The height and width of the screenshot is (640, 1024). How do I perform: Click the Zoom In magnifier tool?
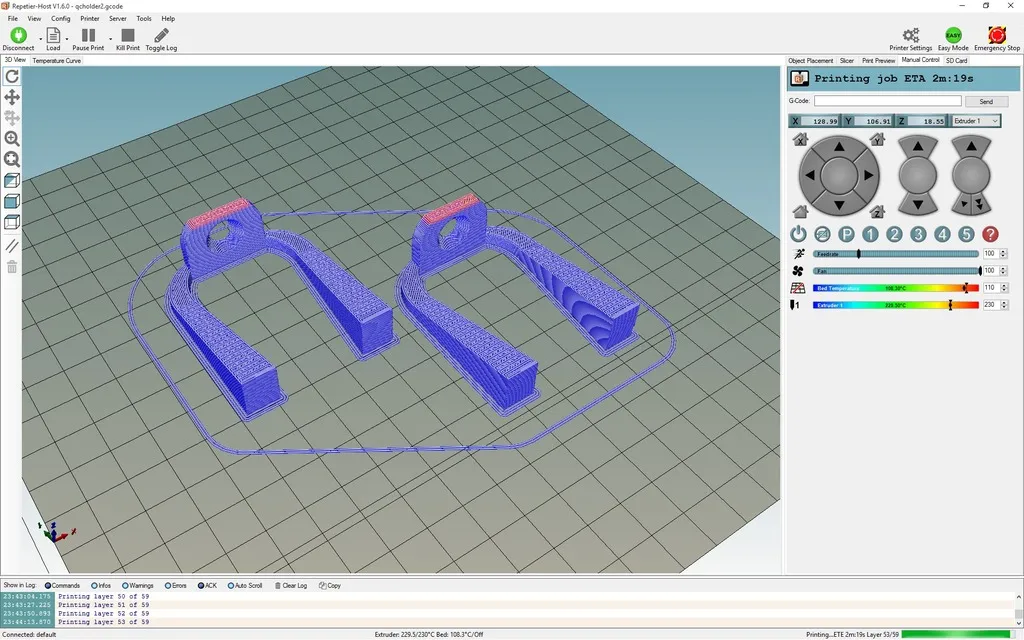pos(12,139)
